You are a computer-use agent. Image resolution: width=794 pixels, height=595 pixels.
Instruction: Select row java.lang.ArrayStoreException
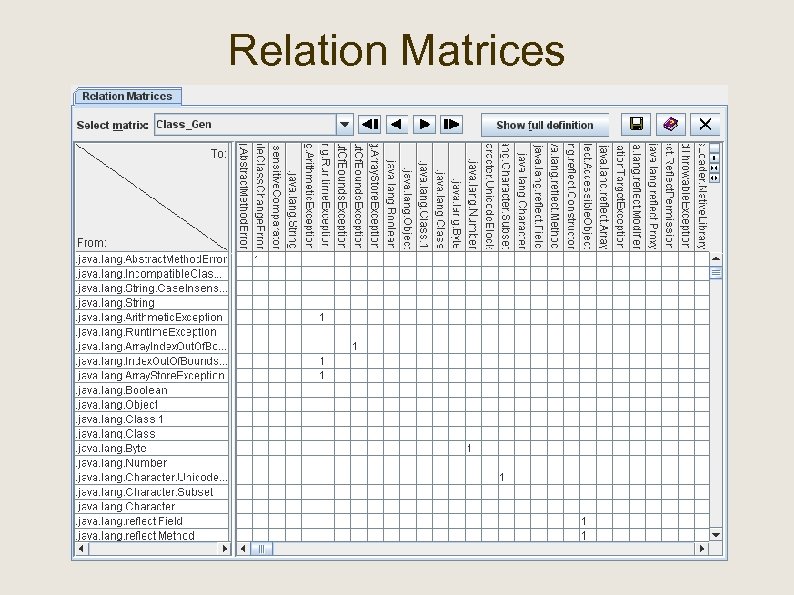click(x=152, y=376)
